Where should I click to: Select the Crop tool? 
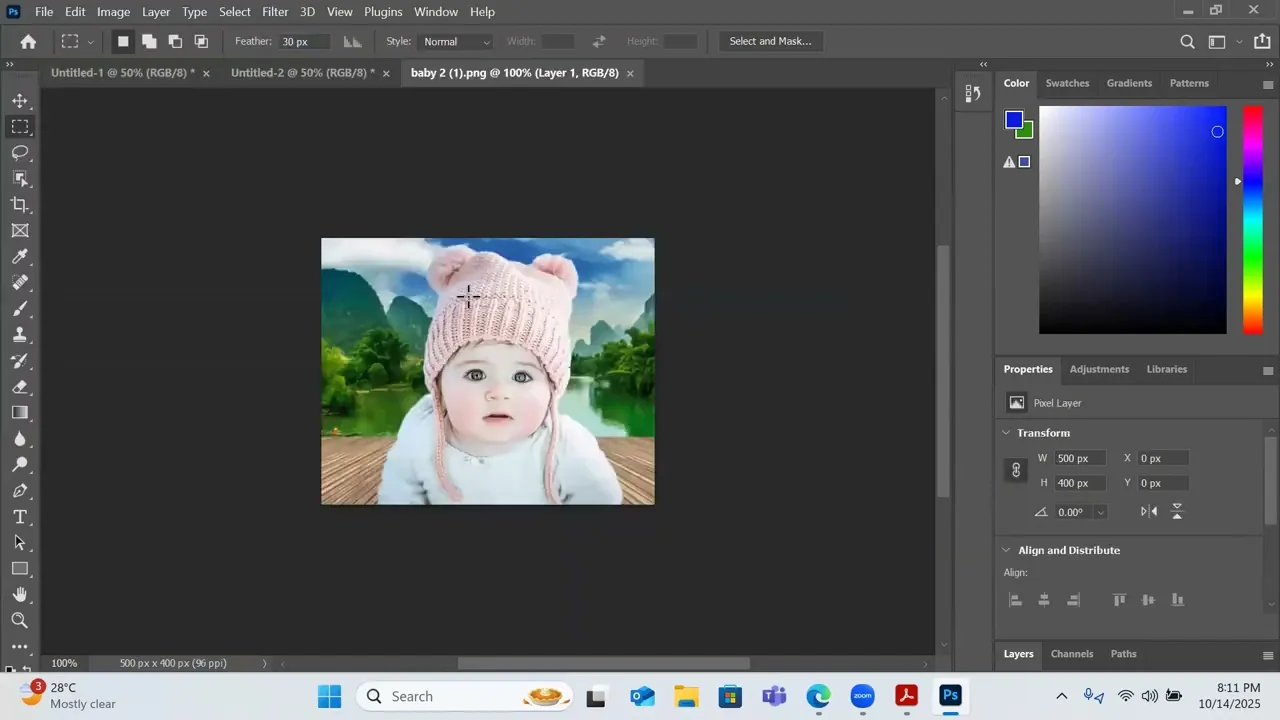pyautogui.click(x=20, y=205)
